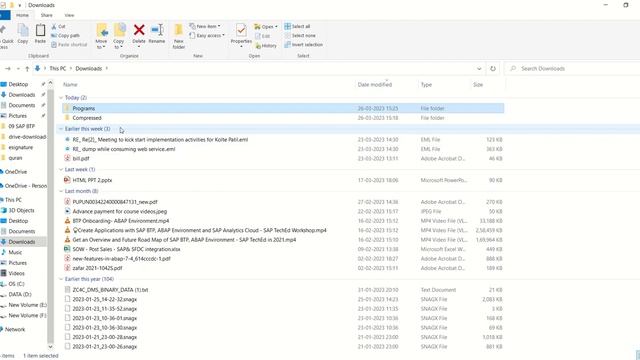Open esignature folder in quick access
640x360 pixels.
coord(20,147)
